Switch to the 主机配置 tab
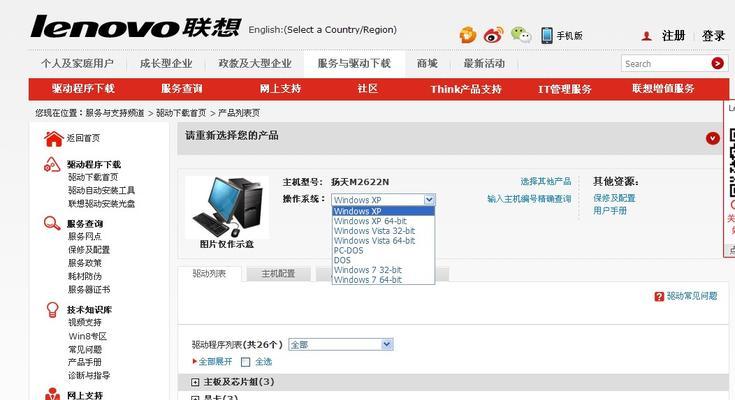This screenshot has width=735, height=400. click(x=278, y=274)
